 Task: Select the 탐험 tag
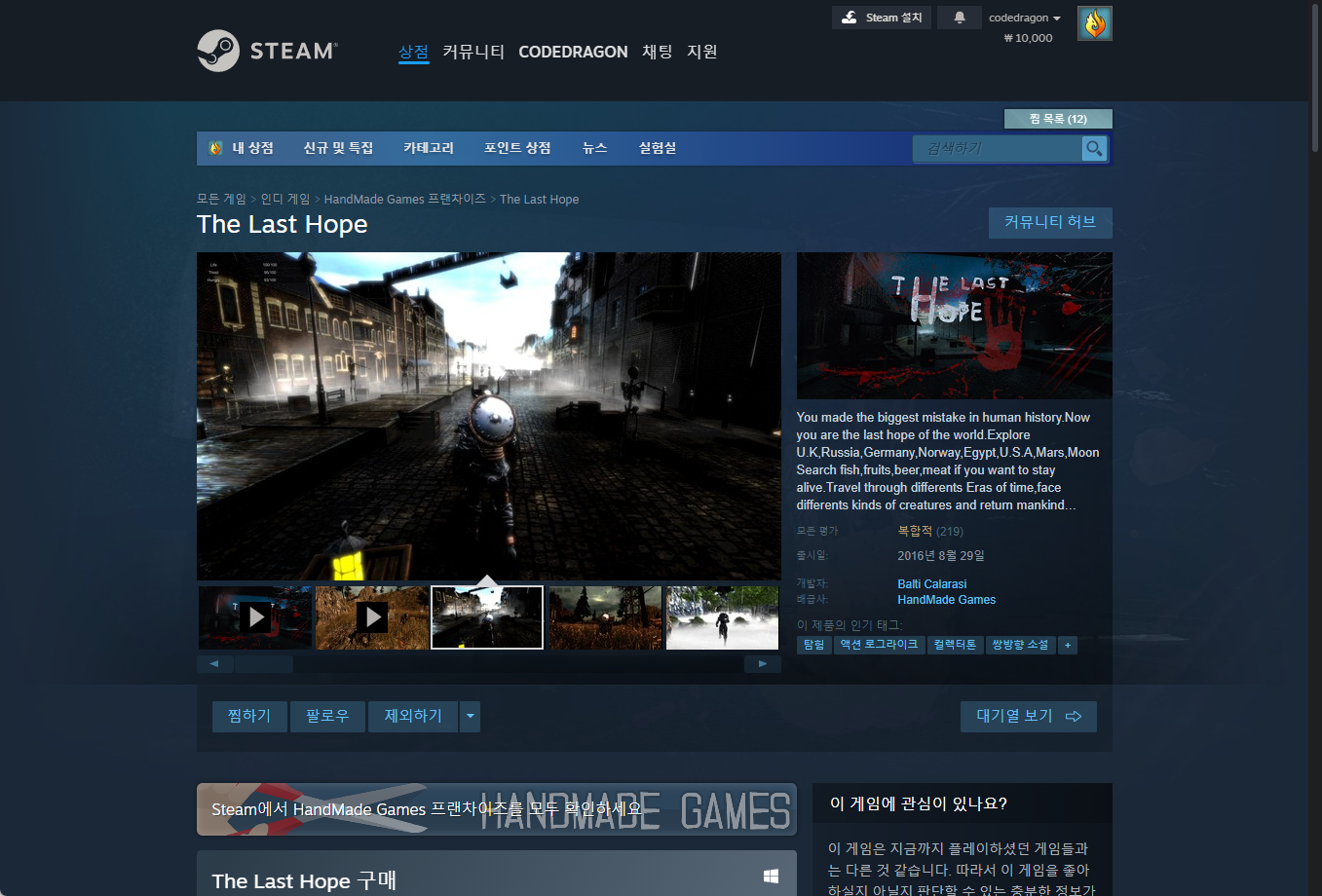[813, 645]
